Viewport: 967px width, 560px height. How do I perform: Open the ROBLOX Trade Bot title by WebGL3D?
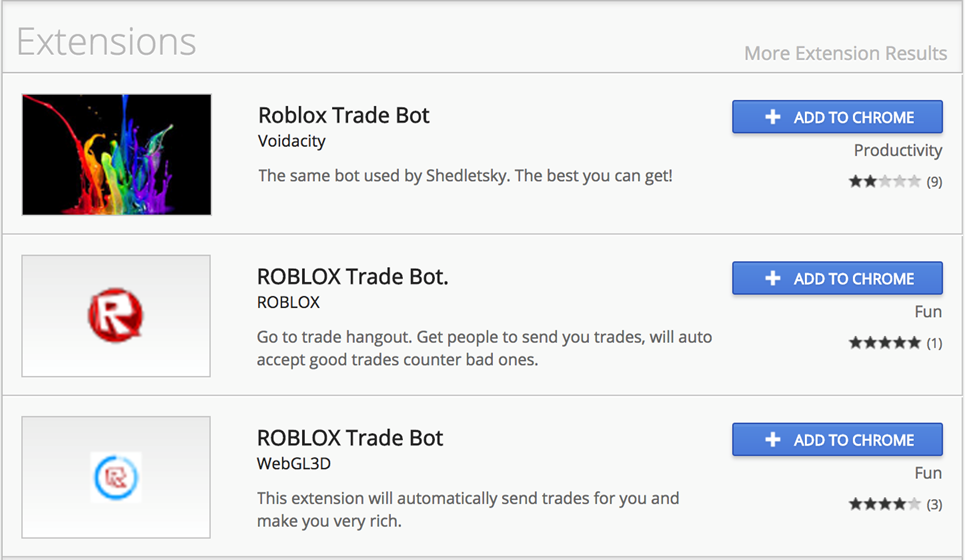[x=350, y=438]
